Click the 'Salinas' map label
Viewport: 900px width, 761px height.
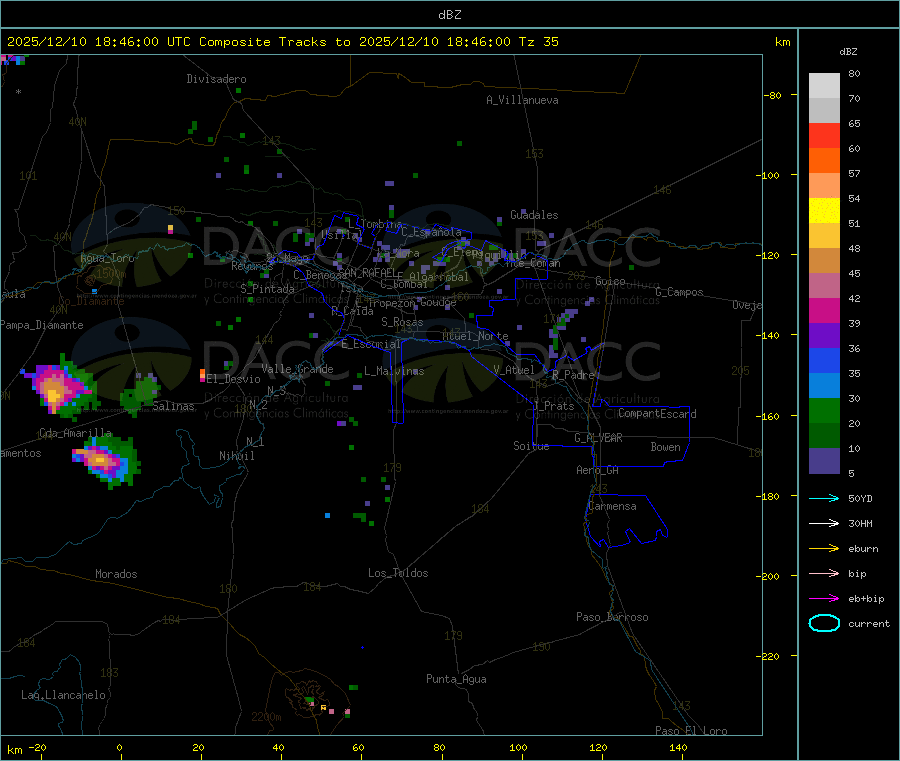pyautogui.click(x=173, y=406)
